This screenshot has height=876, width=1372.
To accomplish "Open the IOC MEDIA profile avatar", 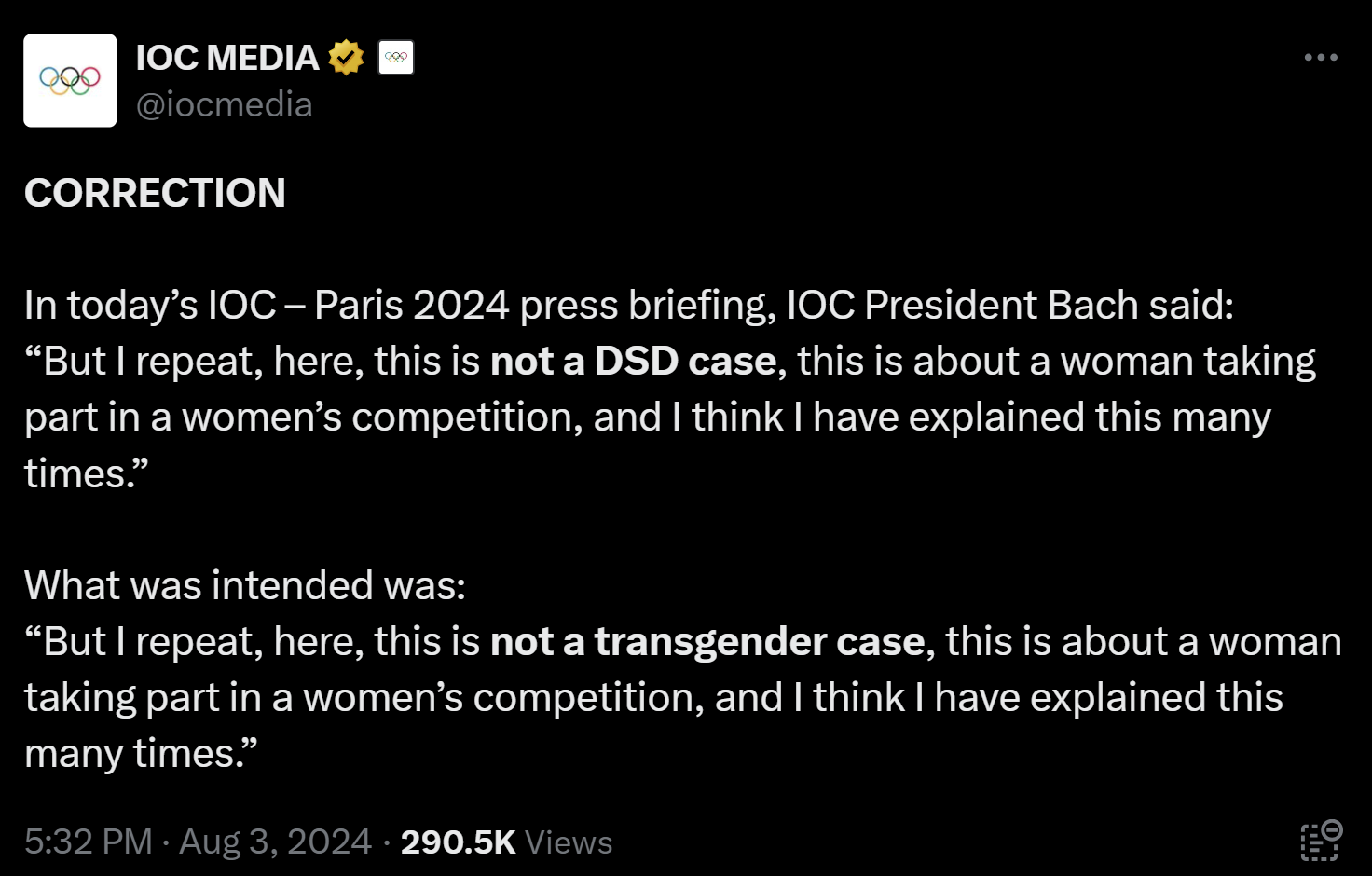I will click(x=70, y=81).
